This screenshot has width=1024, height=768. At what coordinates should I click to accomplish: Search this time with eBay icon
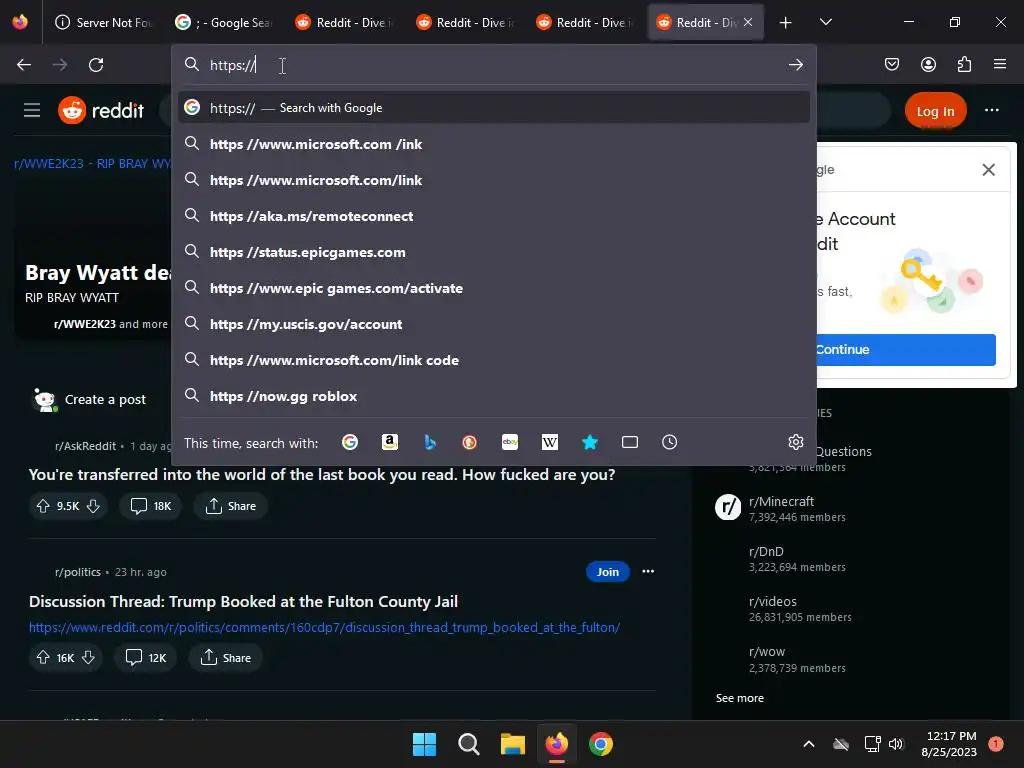[510, 442]
